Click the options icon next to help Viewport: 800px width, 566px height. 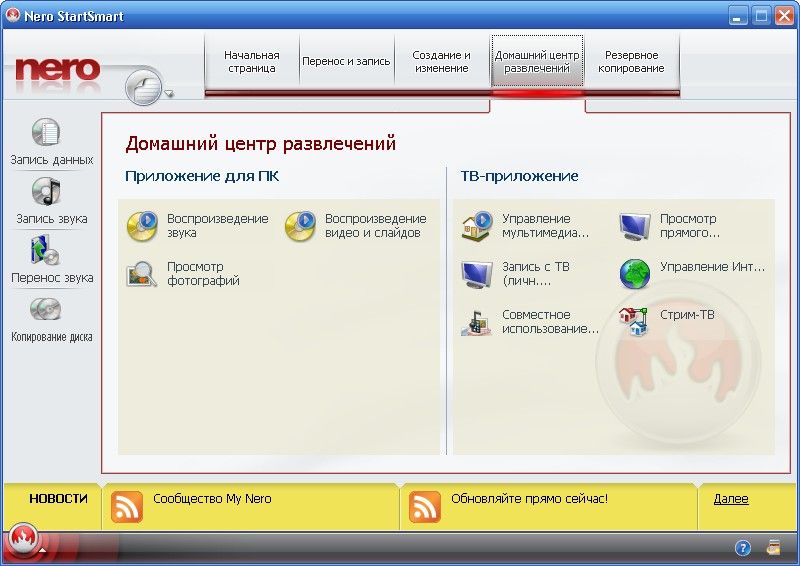click(773, 547)
